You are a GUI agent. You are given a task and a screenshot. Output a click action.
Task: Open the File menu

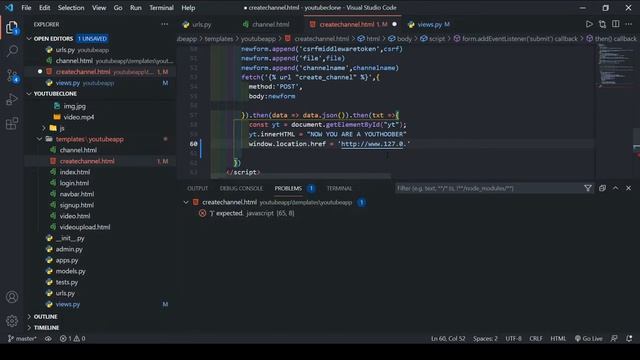(x=26, y=8)
